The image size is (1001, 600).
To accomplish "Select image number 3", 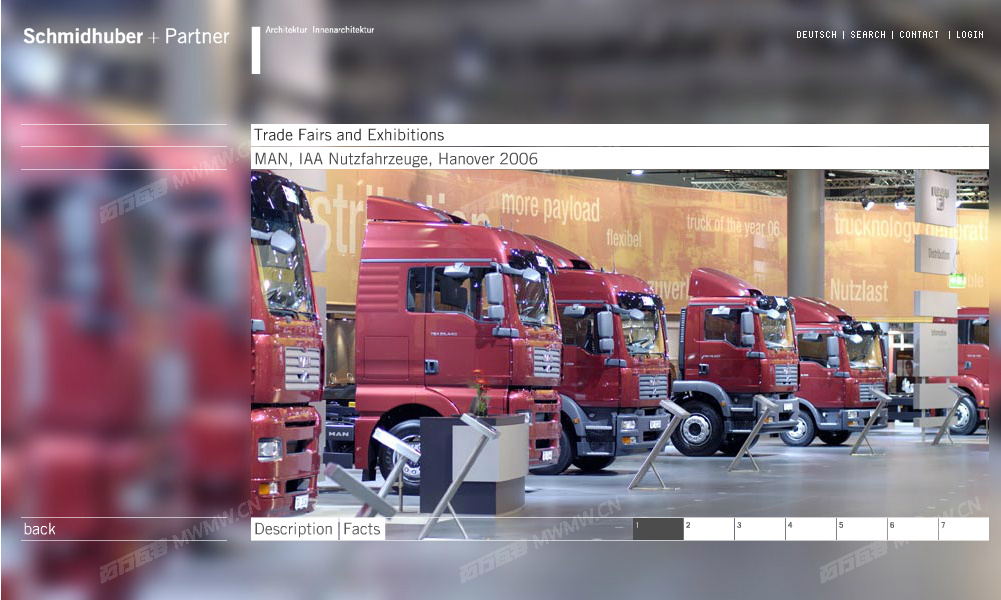I will pyautogui.click(x=760, y=529).
